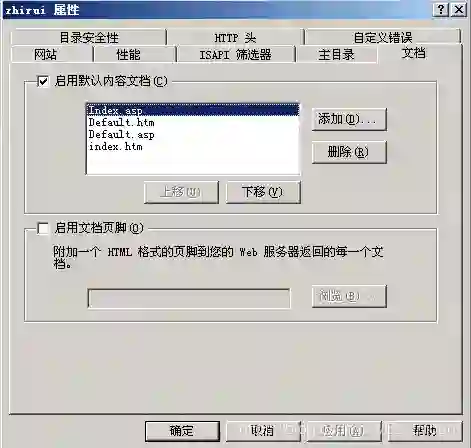Confirm settings with the 确定 button
The image size is (471, 448).
(182, 431)
